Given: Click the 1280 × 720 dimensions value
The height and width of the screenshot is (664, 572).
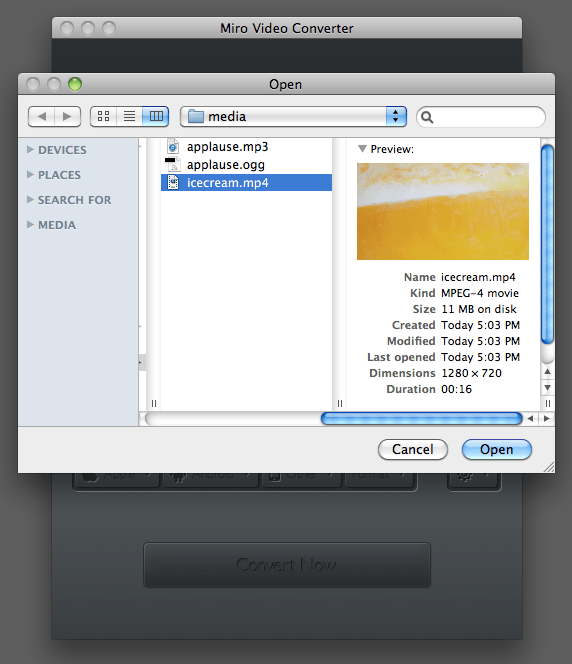Looking at the screenshot, I should (x=471, y=373).
